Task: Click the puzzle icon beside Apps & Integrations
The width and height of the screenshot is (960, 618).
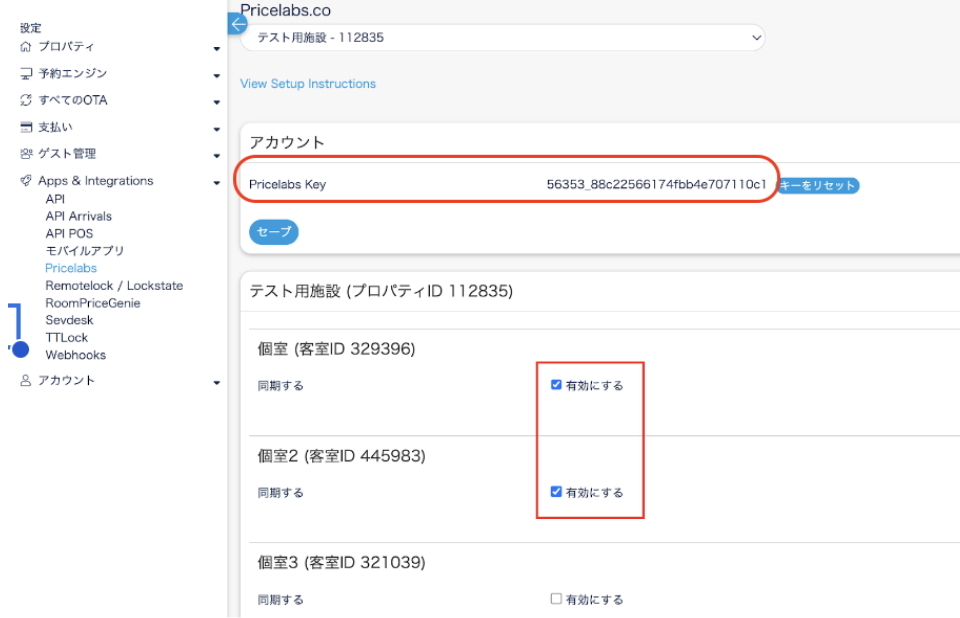Action: coord(26,181)
